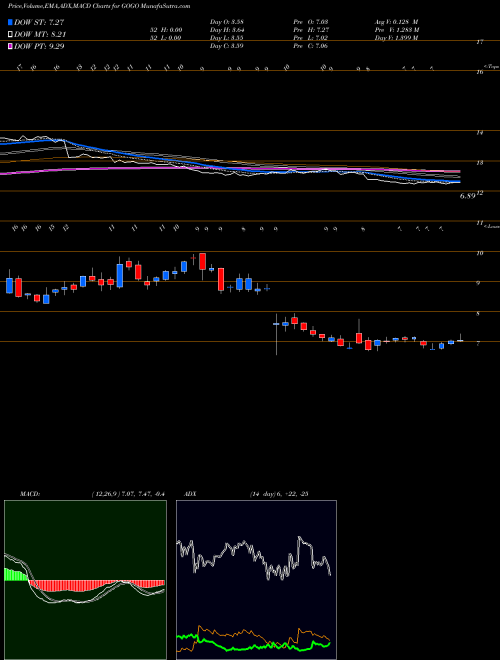Click the '<-Lows' label on right axis
Screen dimensions: 500x660
491,226
